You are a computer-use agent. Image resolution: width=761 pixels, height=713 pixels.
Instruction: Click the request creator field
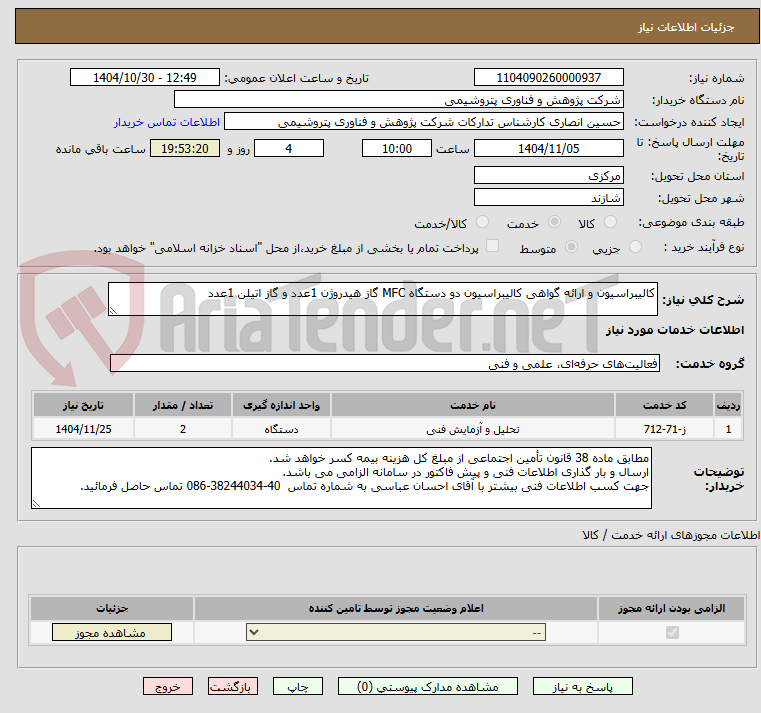click(x=424, y=122)
